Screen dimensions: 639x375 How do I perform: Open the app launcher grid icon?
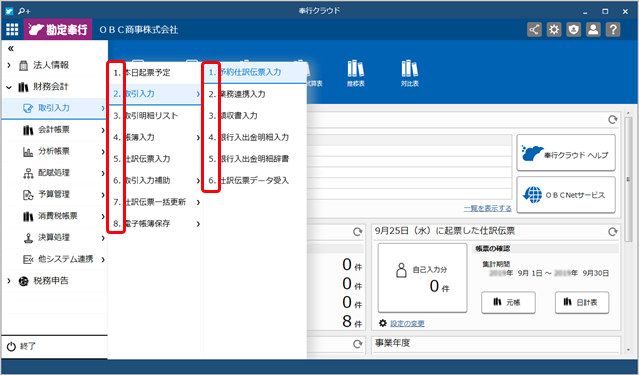[12, 29]
